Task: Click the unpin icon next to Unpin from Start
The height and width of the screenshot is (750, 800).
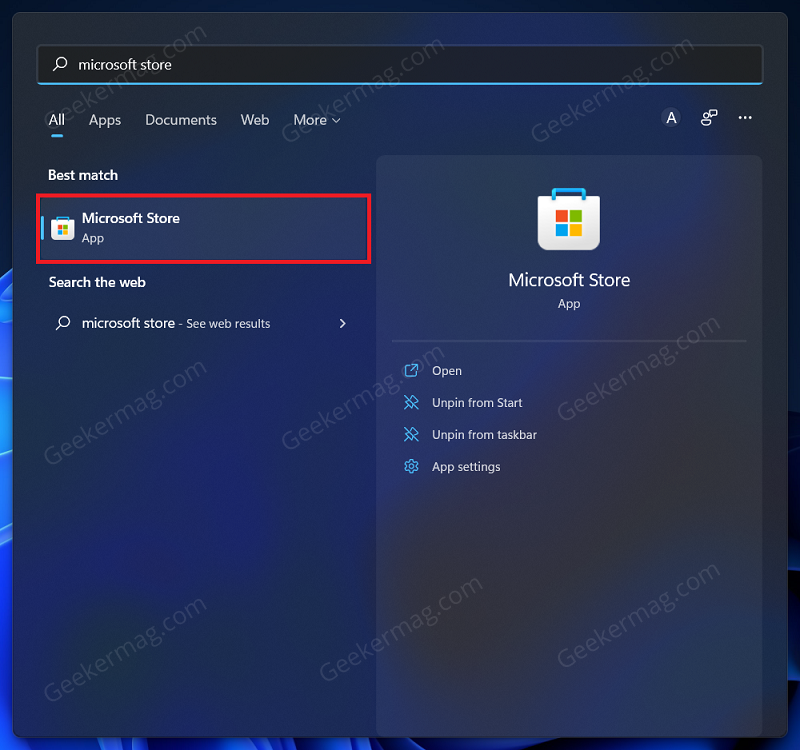Action: pos(411,403)
